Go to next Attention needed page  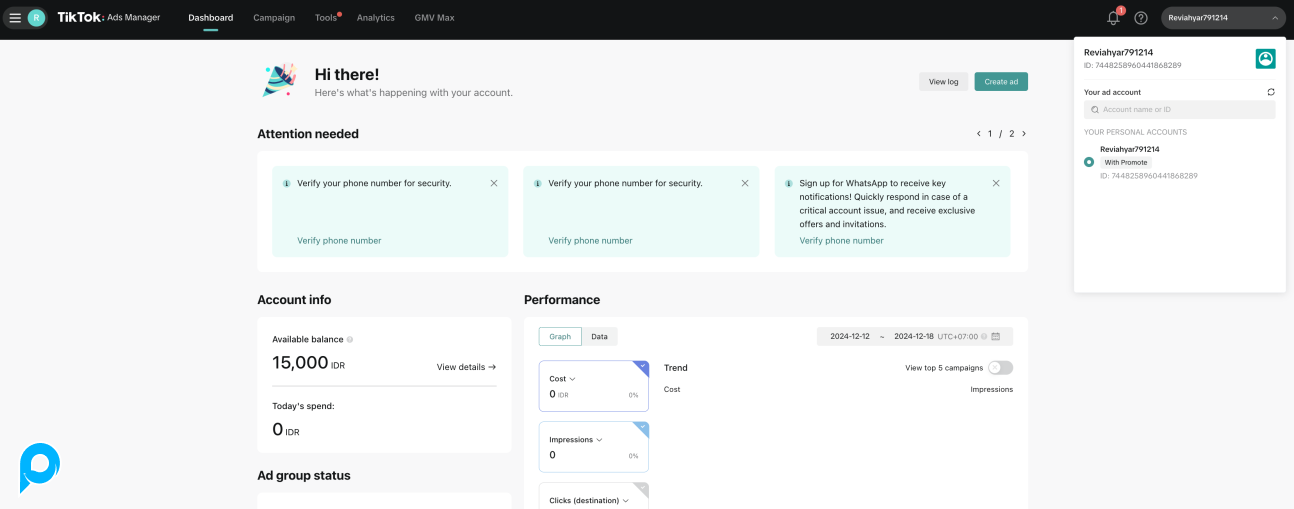click(x=1024, y=134)
